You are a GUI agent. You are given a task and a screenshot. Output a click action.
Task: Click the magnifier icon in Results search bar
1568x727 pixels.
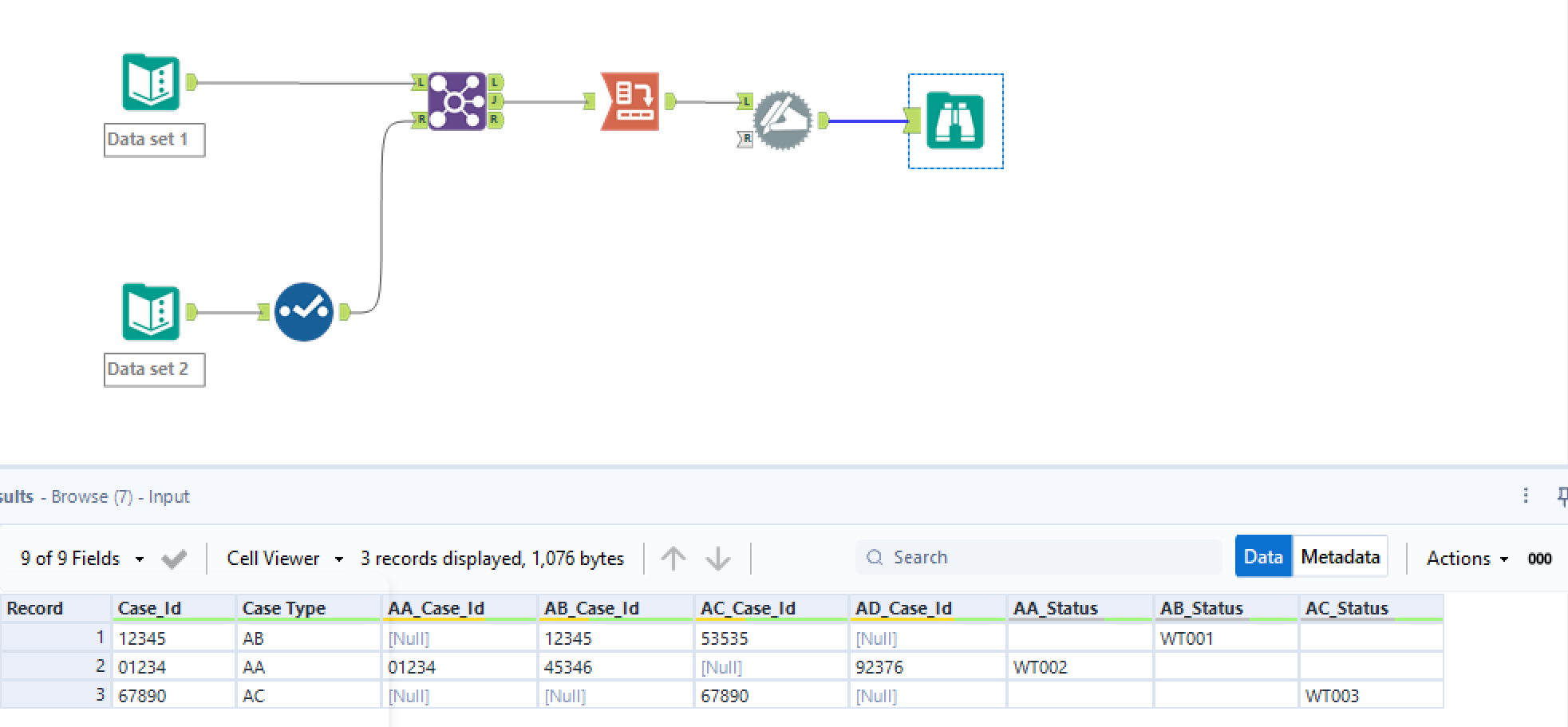(x=873, y=557)
